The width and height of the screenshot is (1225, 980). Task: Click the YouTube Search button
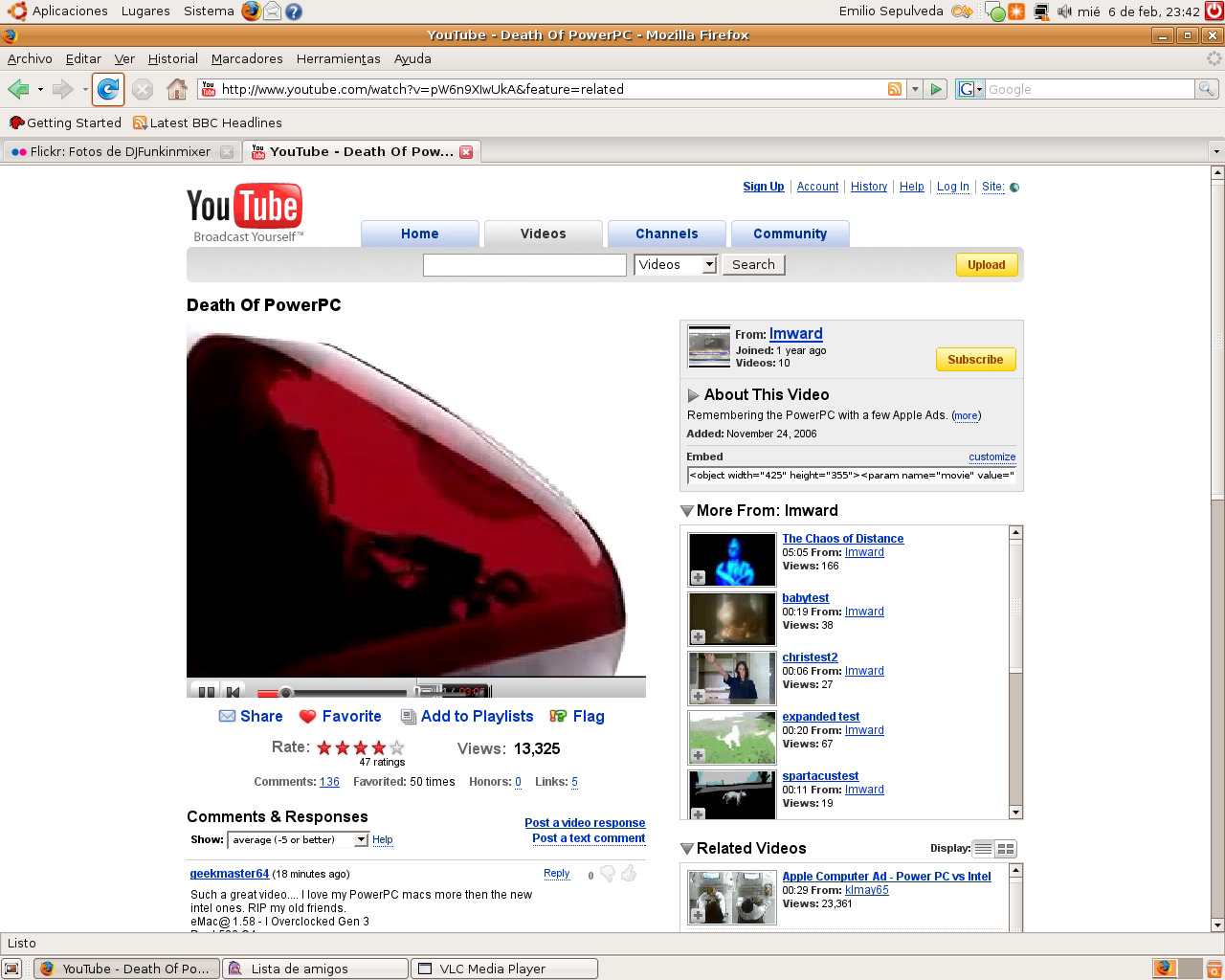[x=753, y=264]
